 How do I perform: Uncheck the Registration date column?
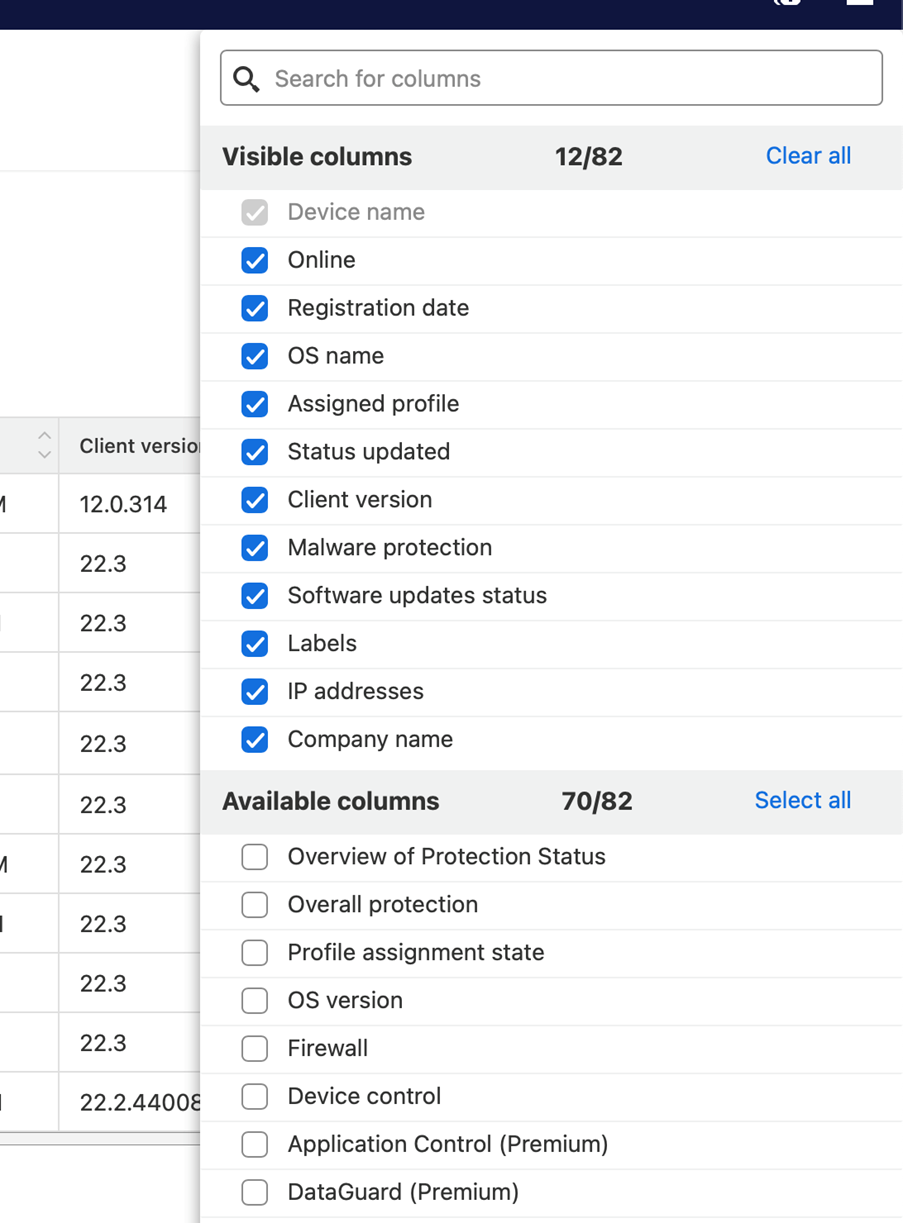[255, 308]
